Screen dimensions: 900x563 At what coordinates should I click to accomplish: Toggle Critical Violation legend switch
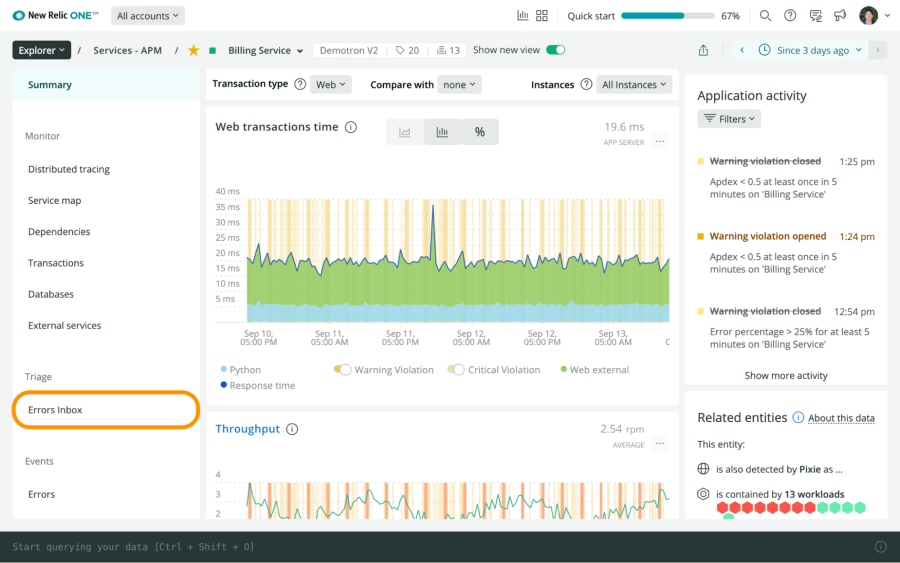coord(456,370)
